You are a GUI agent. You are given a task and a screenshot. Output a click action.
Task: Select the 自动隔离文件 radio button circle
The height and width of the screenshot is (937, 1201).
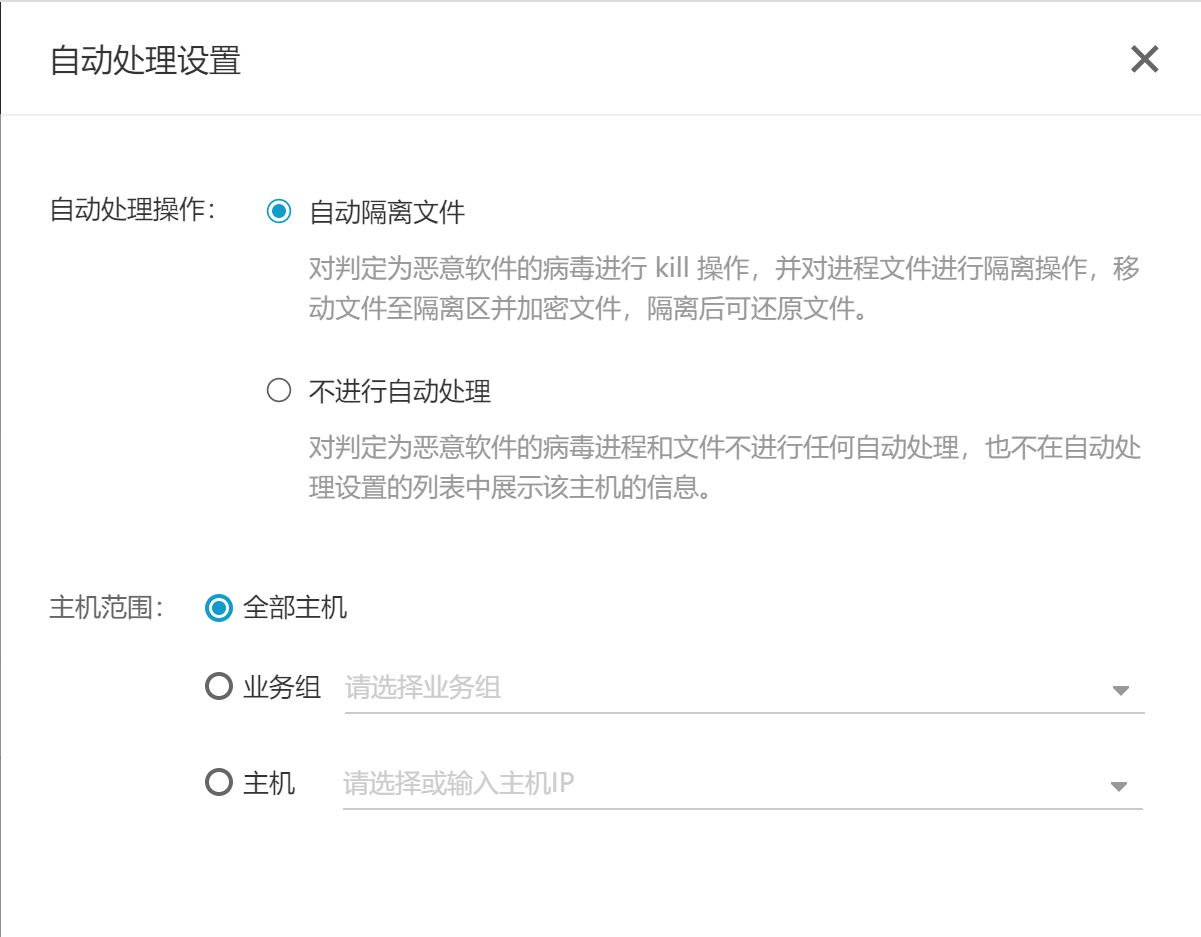click(x=279, y=212)
